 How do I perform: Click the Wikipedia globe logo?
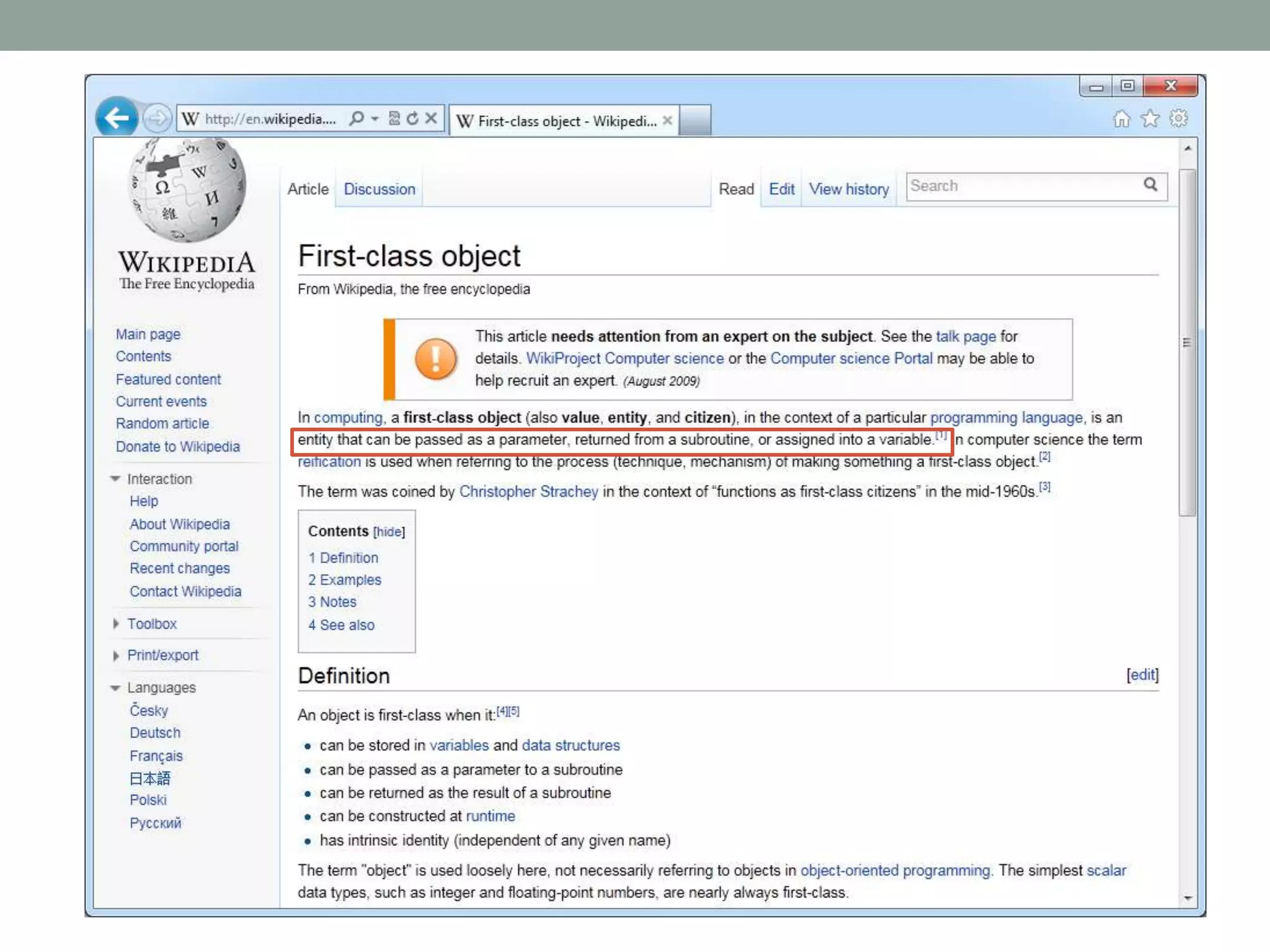point(187,190)
